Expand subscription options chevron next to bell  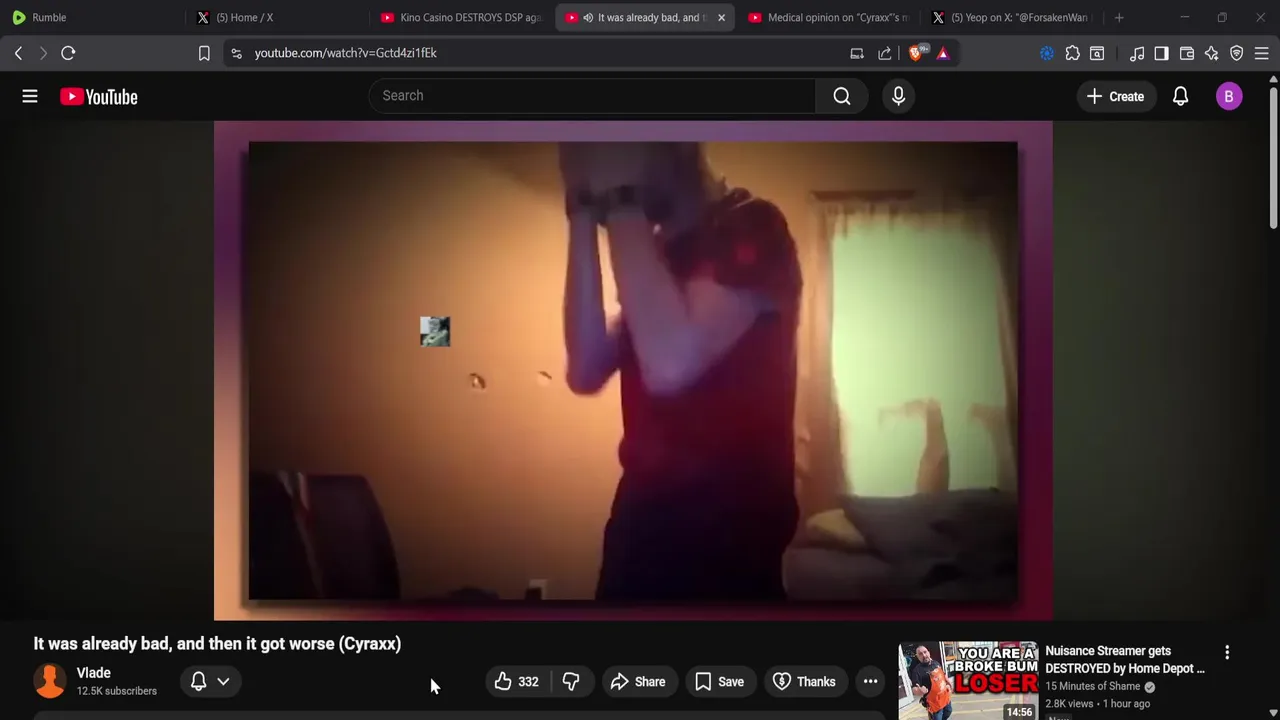(x=223, y=682)
